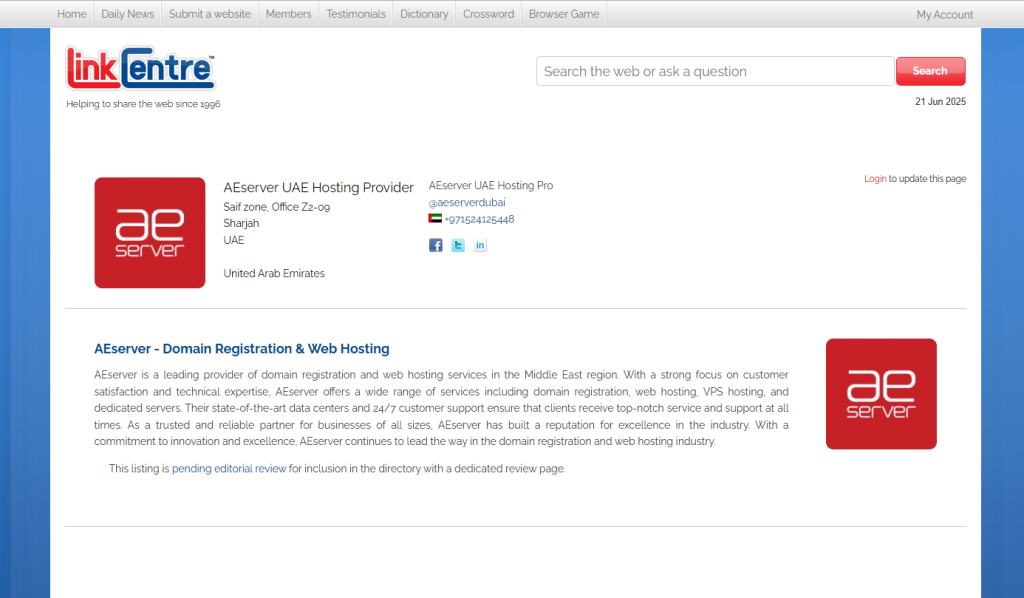1024x598 pixels.
Task: Focus the web search input field
Action: [x=715, y=71]
